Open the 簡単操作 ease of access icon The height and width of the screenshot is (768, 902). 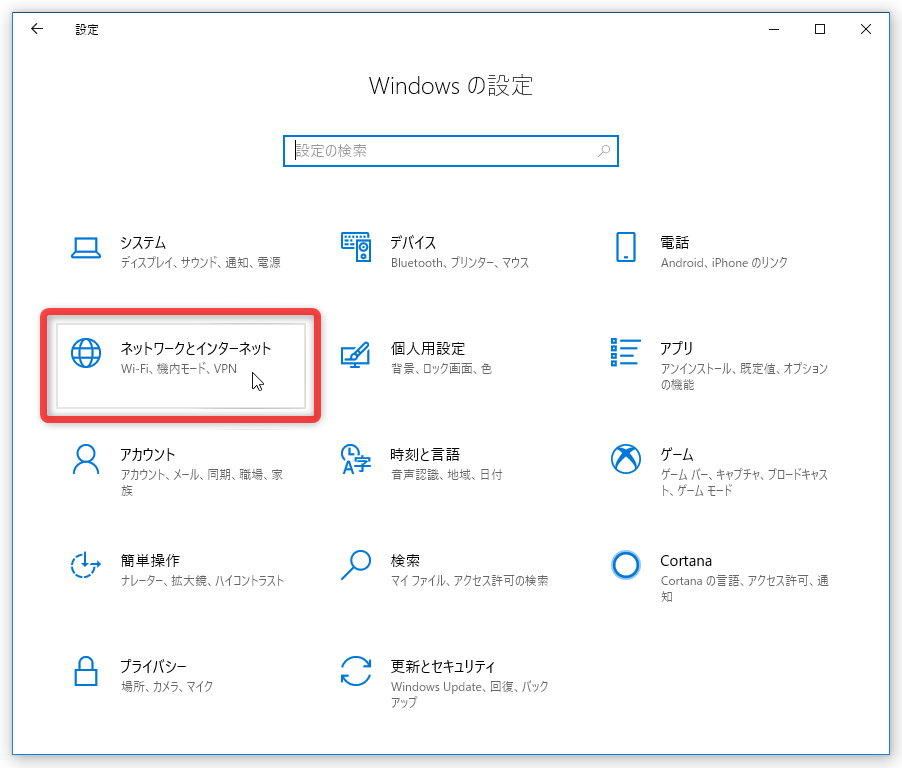pyautogui.click(x=86, y=565)
